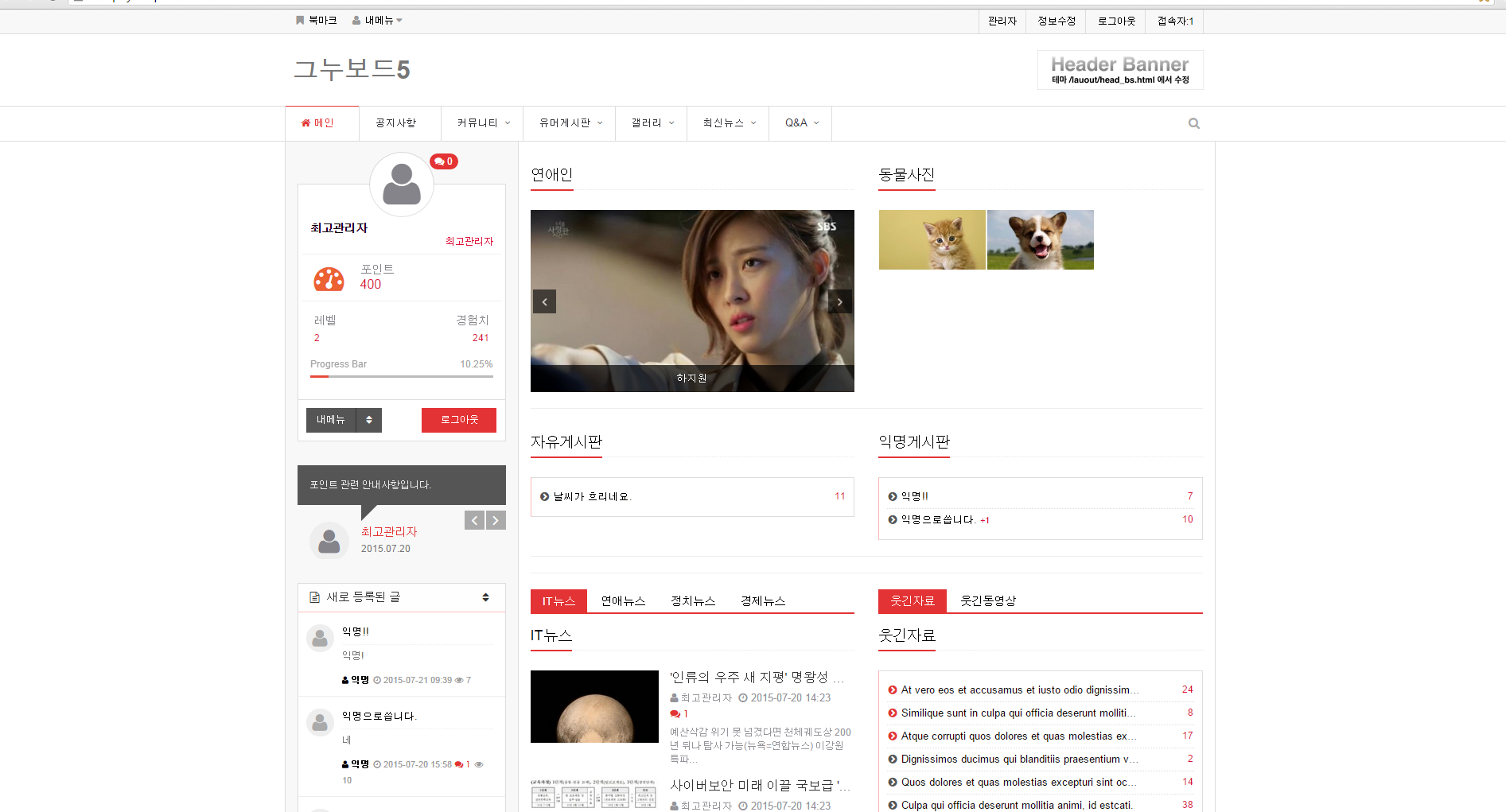
Task: Open the 북마크 bookmark icon link
Action: click(300, 21)
